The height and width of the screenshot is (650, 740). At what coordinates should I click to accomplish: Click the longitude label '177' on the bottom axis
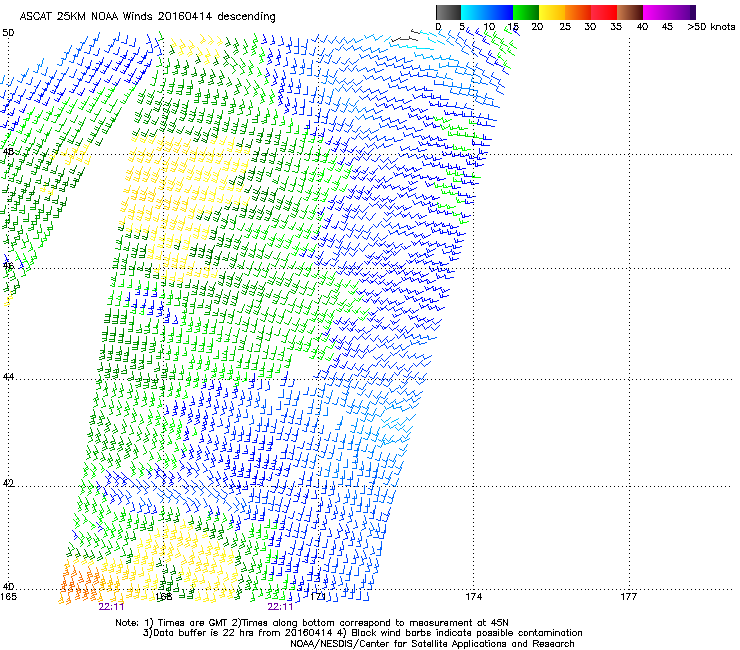tap(629, 597)
